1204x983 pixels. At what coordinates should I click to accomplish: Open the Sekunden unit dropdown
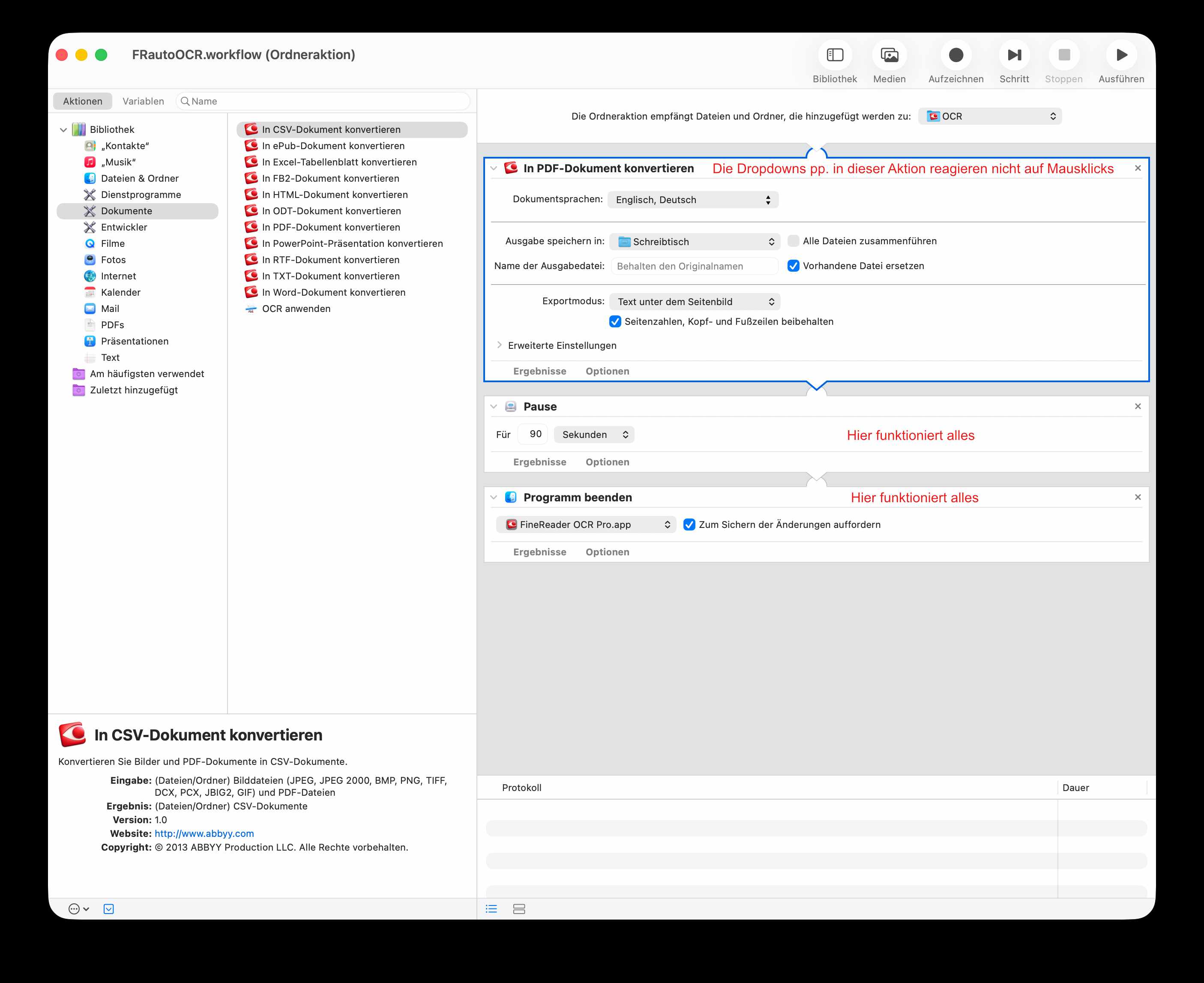[x=594, y=435]
